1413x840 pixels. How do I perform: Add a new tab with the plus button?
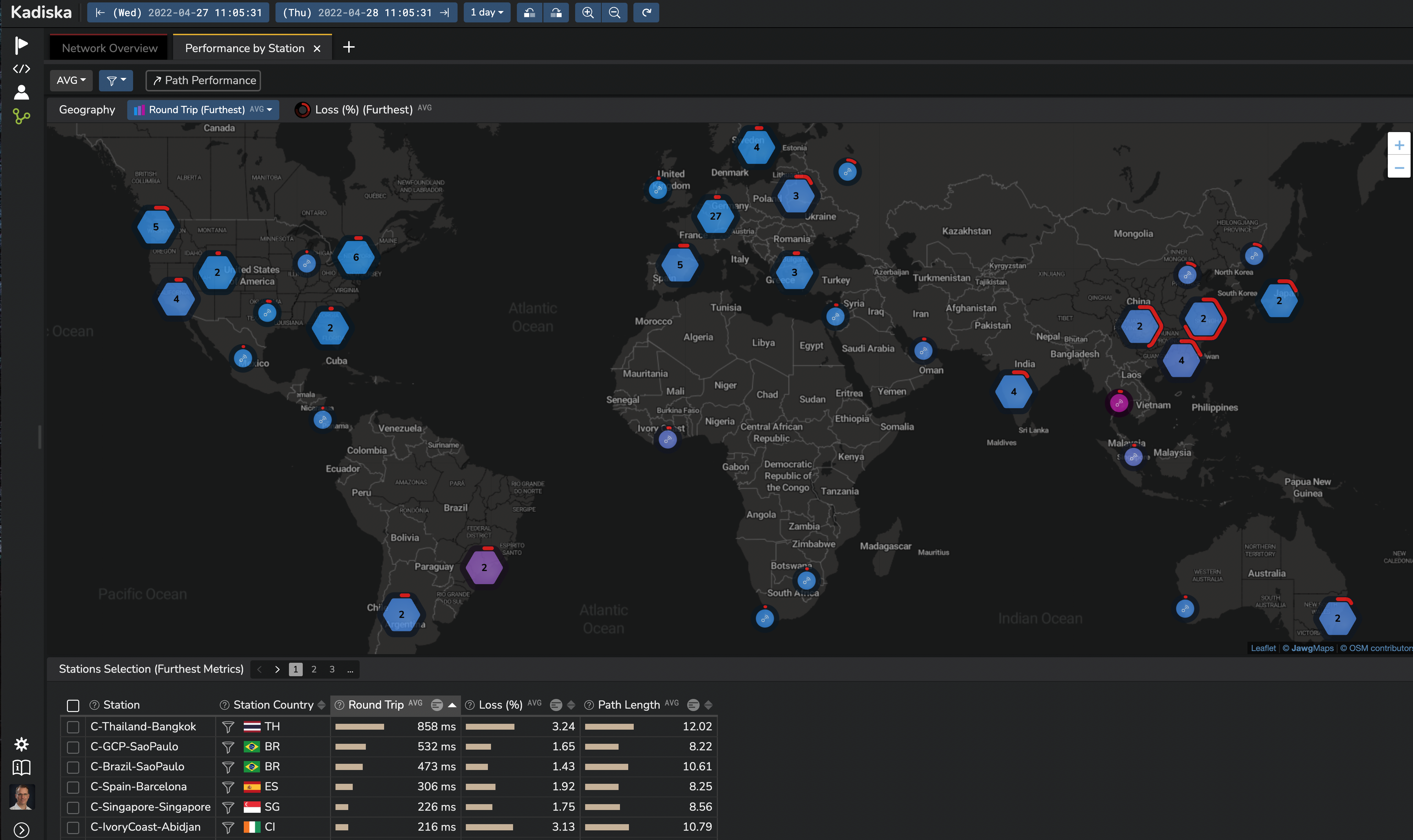[349, 48]
